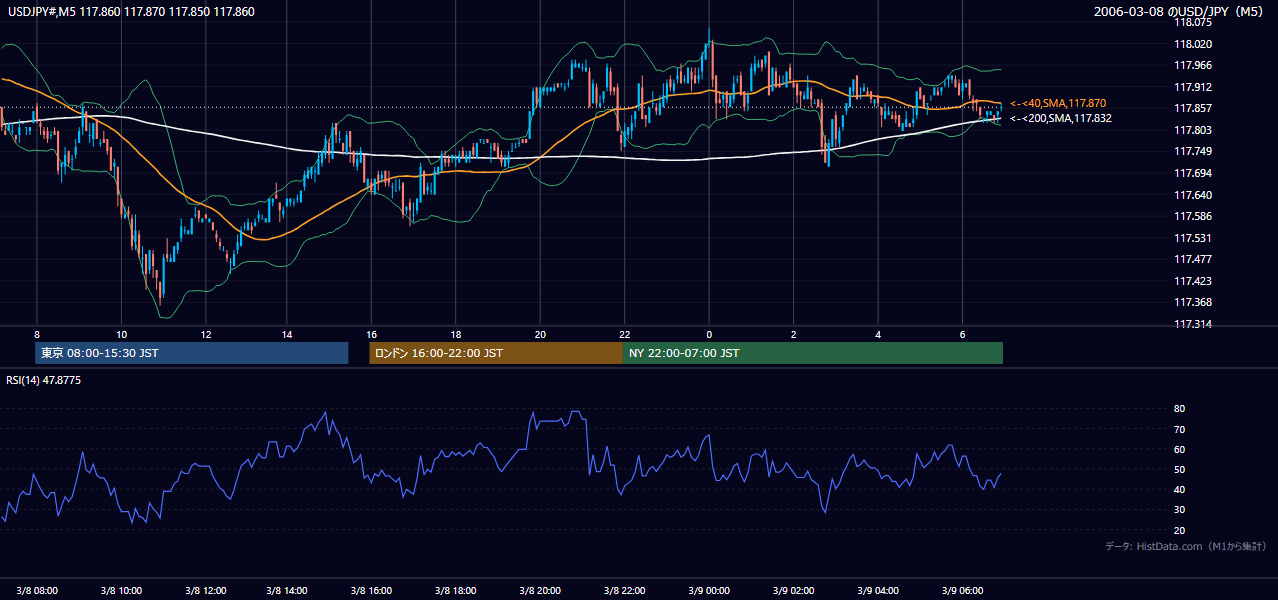The image size is (1278, 600).
Task: Click bottom time label '3/8 22:00'
Action: click(x=625, y=590)
